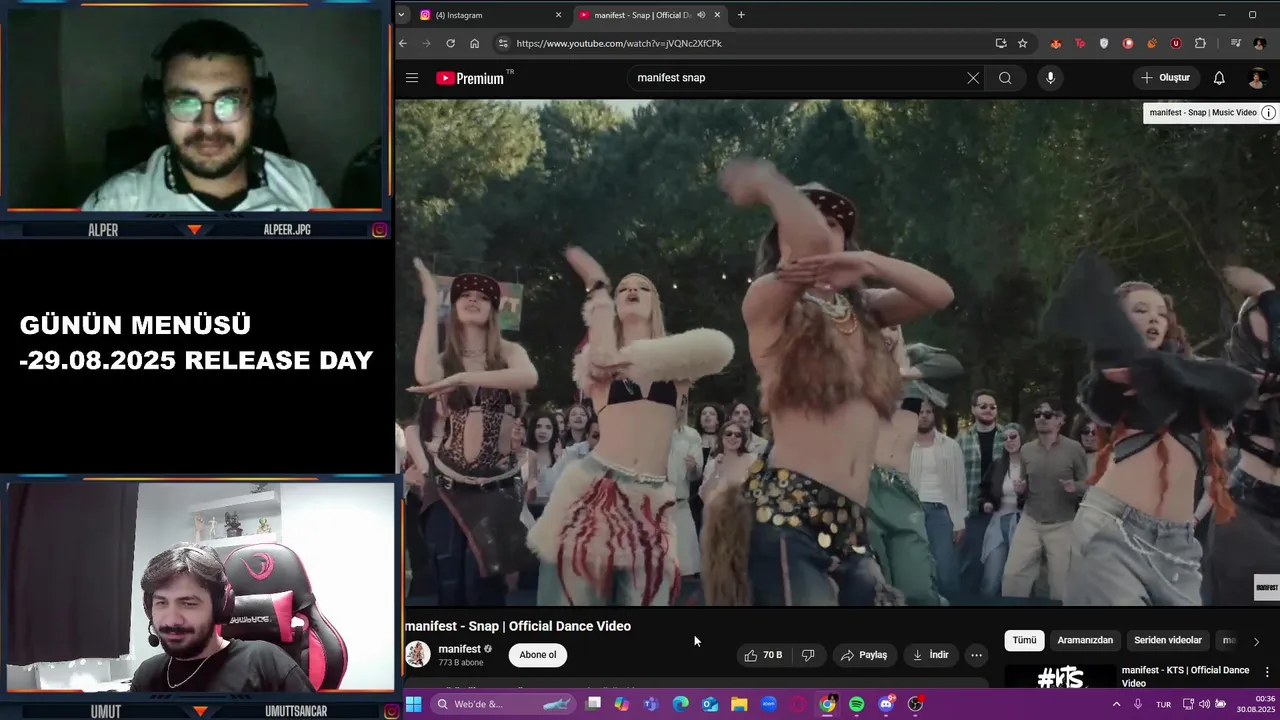
Task: Open Windows Start menu
Action: click(x=413, y=704)
